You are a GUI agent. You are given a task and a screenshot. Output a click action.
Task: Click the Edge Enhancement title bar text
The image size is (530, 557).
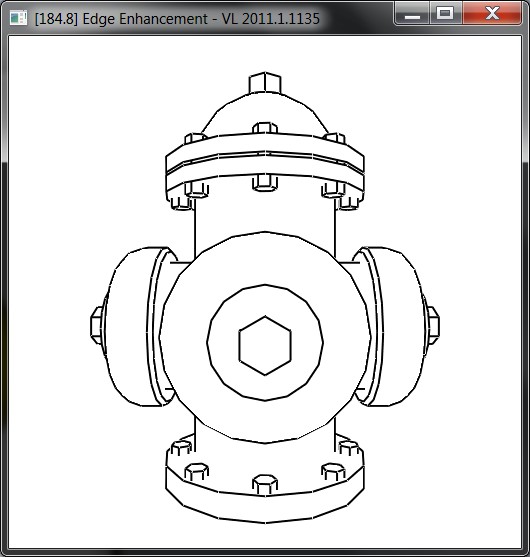pos(177,18)
